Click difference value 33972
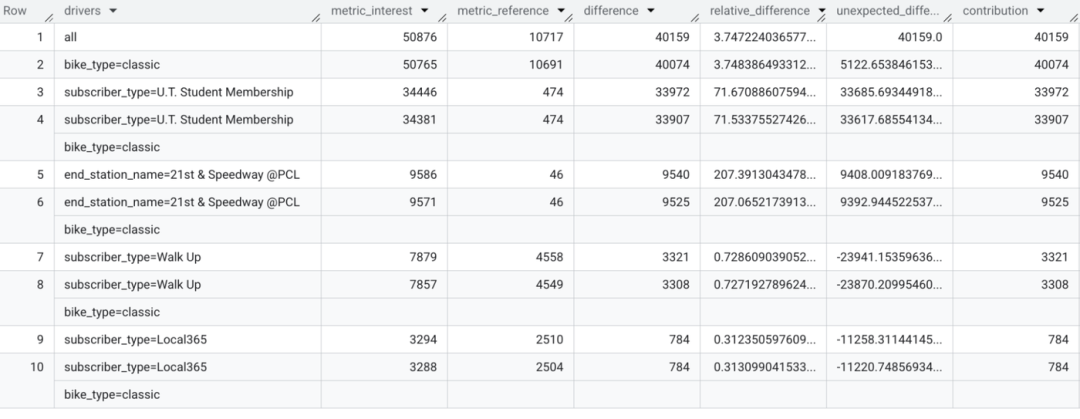This screenshot has height=419, width=1080. coord(672,92)
